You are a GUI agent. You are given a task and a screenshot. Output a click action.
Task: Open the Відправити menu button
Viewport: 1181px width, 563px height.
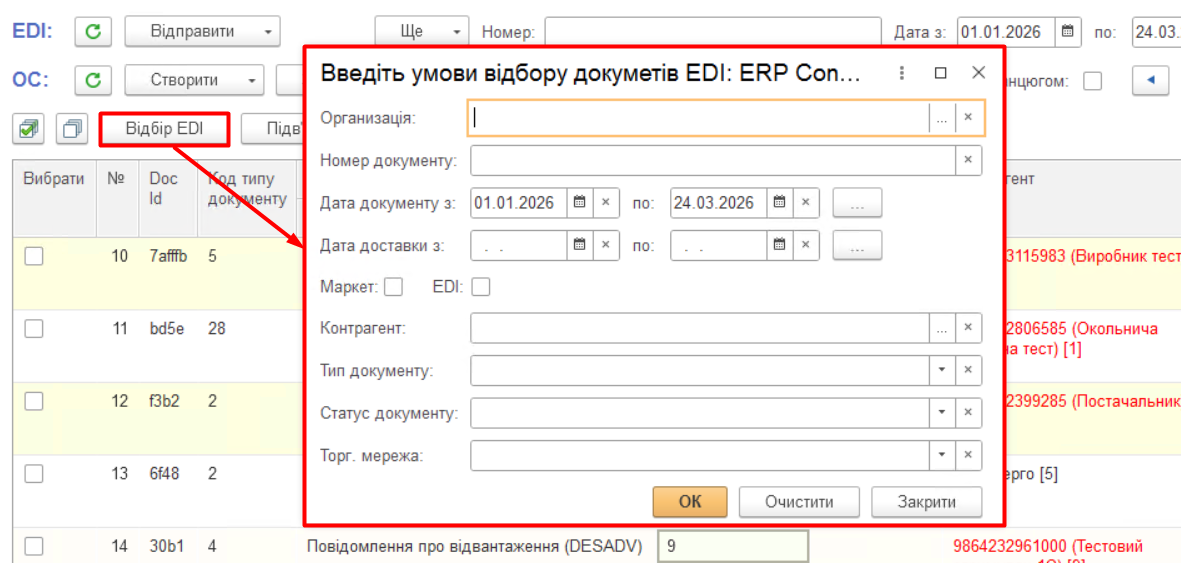[x=201, y=32]
